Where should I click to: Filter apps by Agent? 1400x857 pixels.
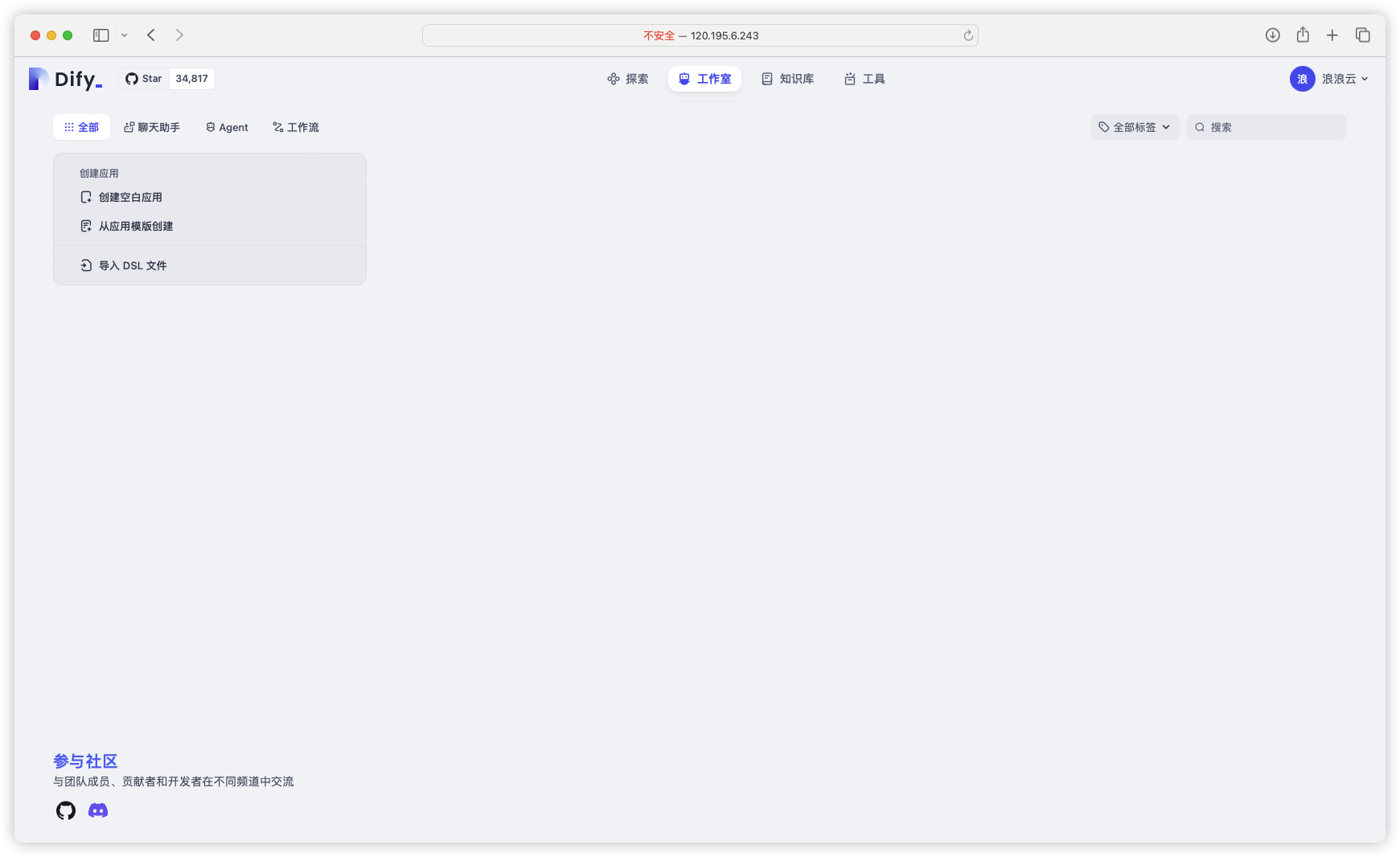point(227,127)
